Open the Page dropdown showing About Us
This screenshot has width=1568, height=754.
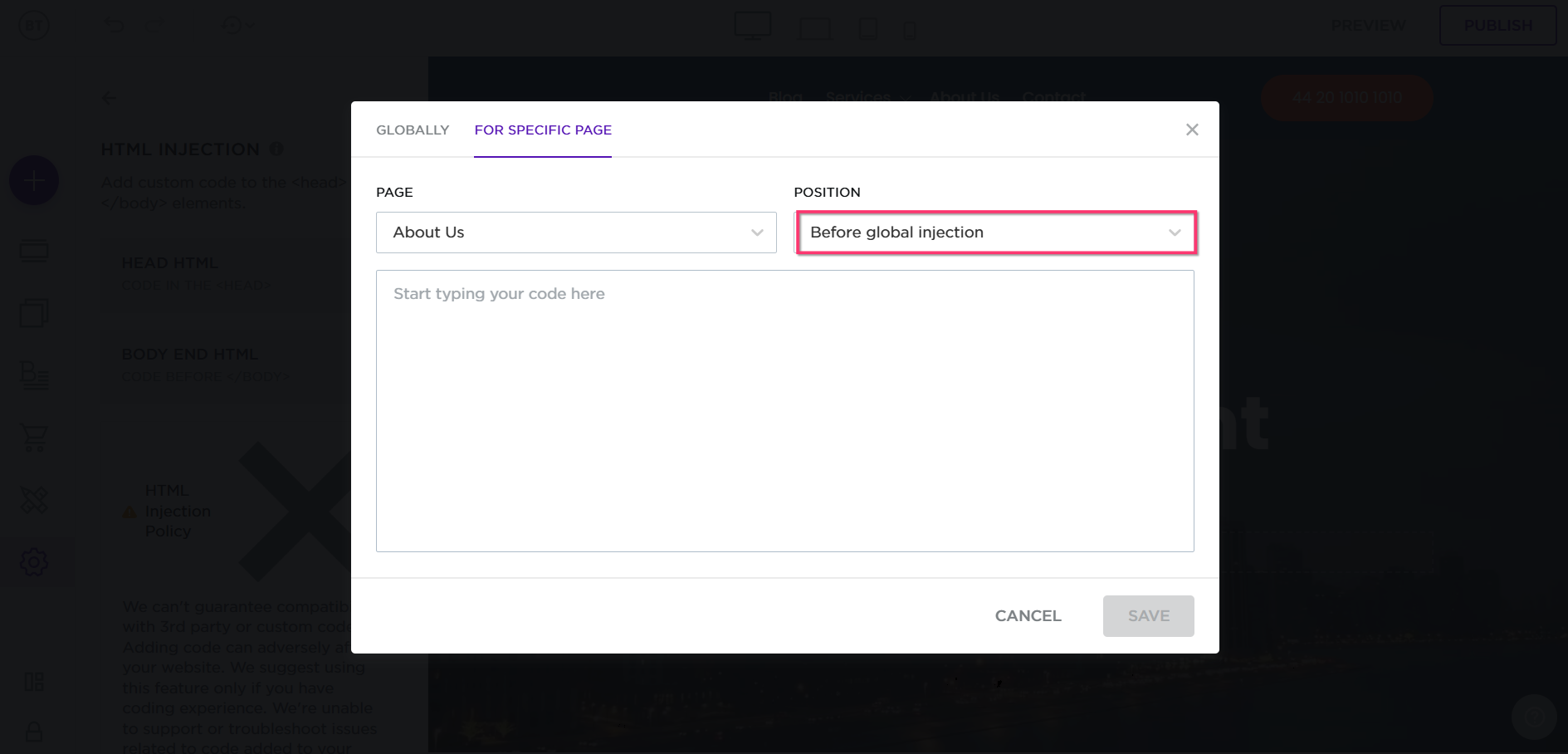[x=576, y=233]
